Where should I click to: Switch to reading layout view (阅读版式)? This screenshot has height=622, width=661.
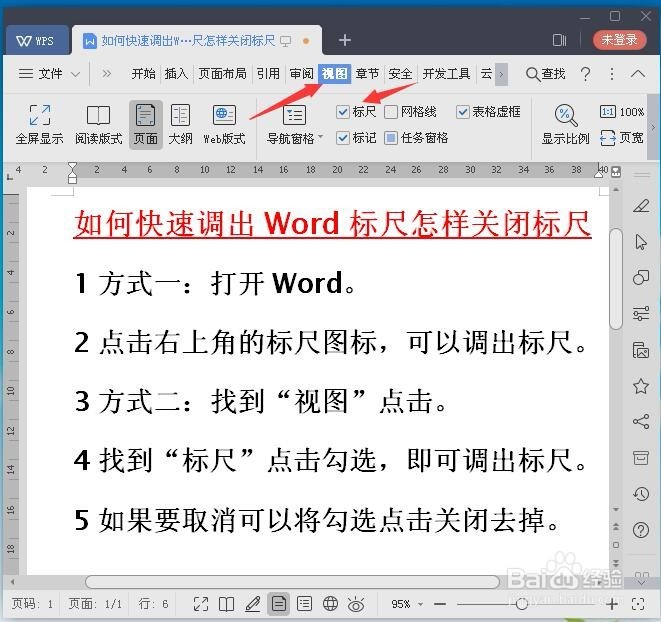[x=98, y=124]
